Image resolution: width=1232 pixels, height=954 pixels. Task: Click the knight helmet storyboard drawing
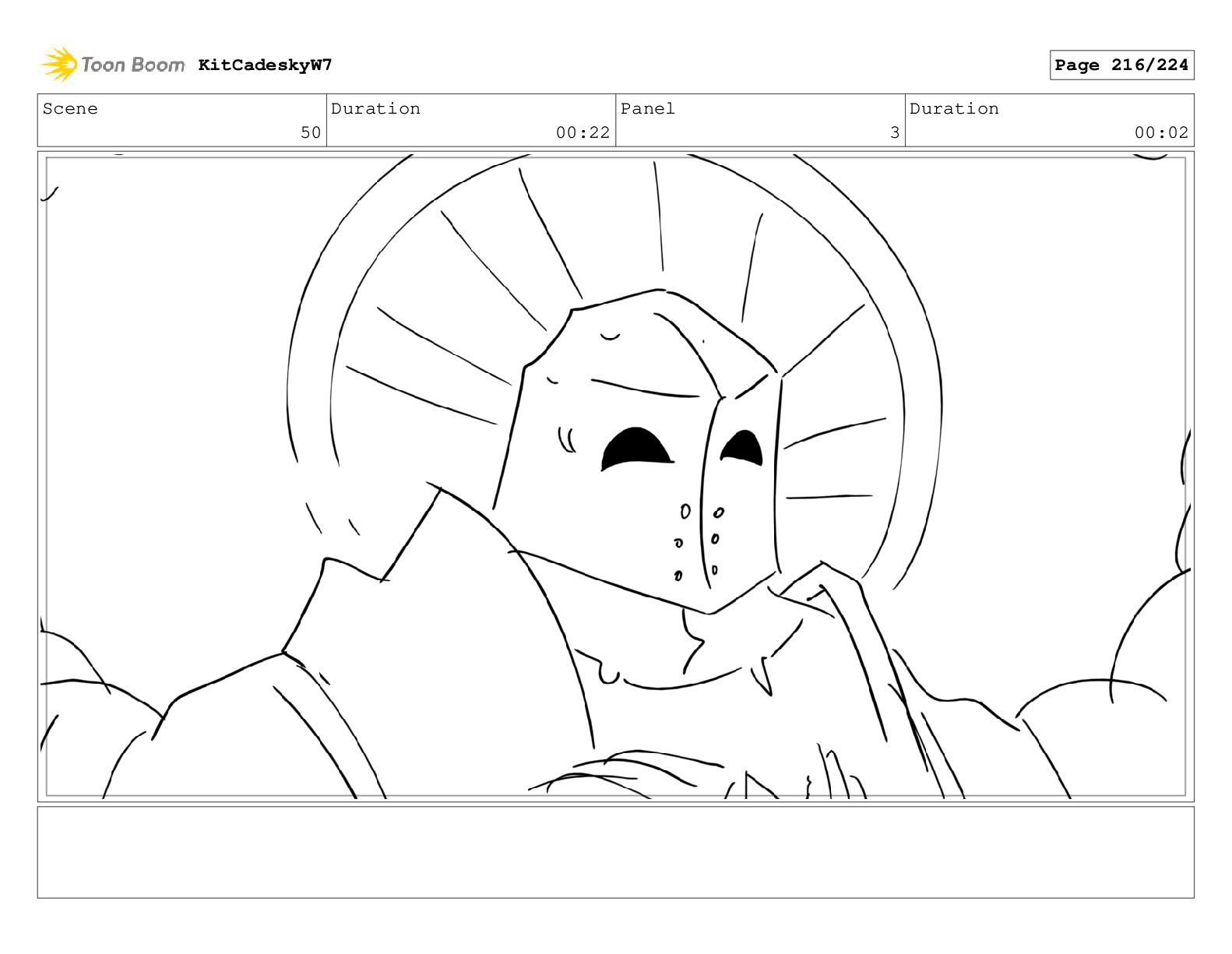pyautogui.click(x=615, y=476)
